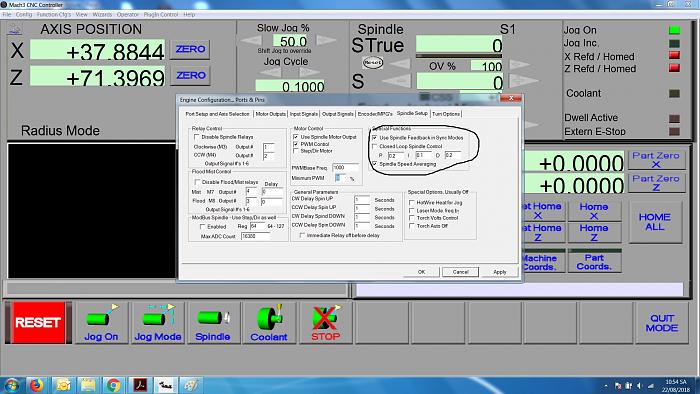Switch to Port Setup and Axis Selection tab
The height and width of the screenshot is (394, 700).
tap(217, 114)
